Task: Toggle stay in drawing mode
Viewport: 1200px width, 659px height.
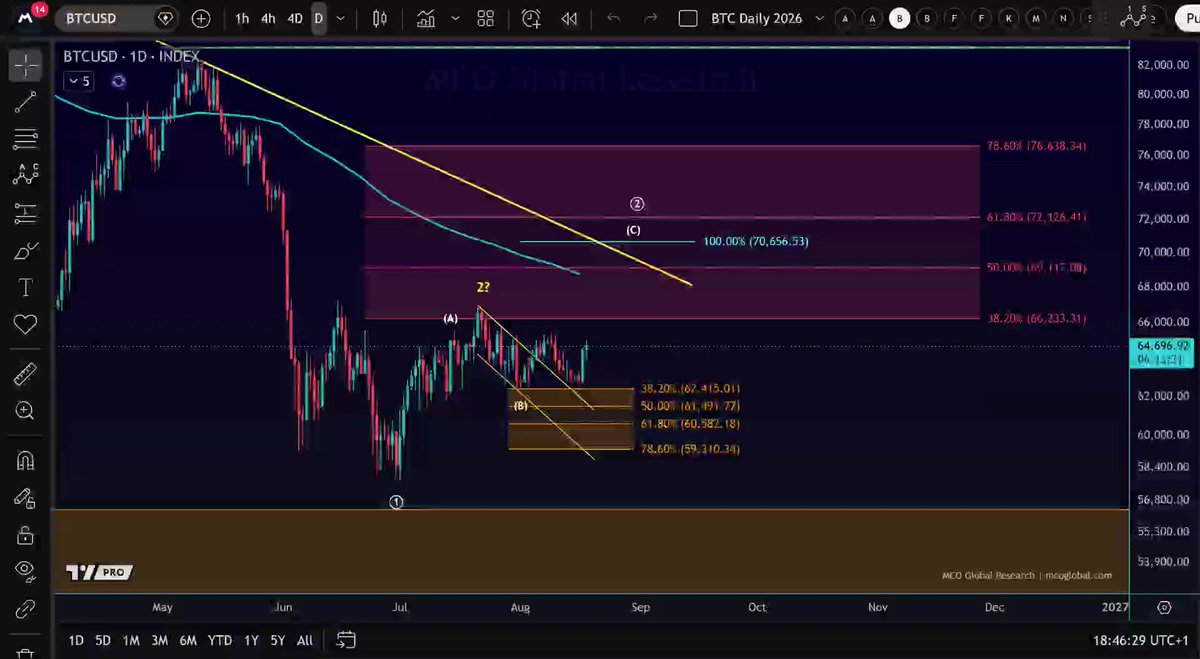Action: tap(25, 497)
